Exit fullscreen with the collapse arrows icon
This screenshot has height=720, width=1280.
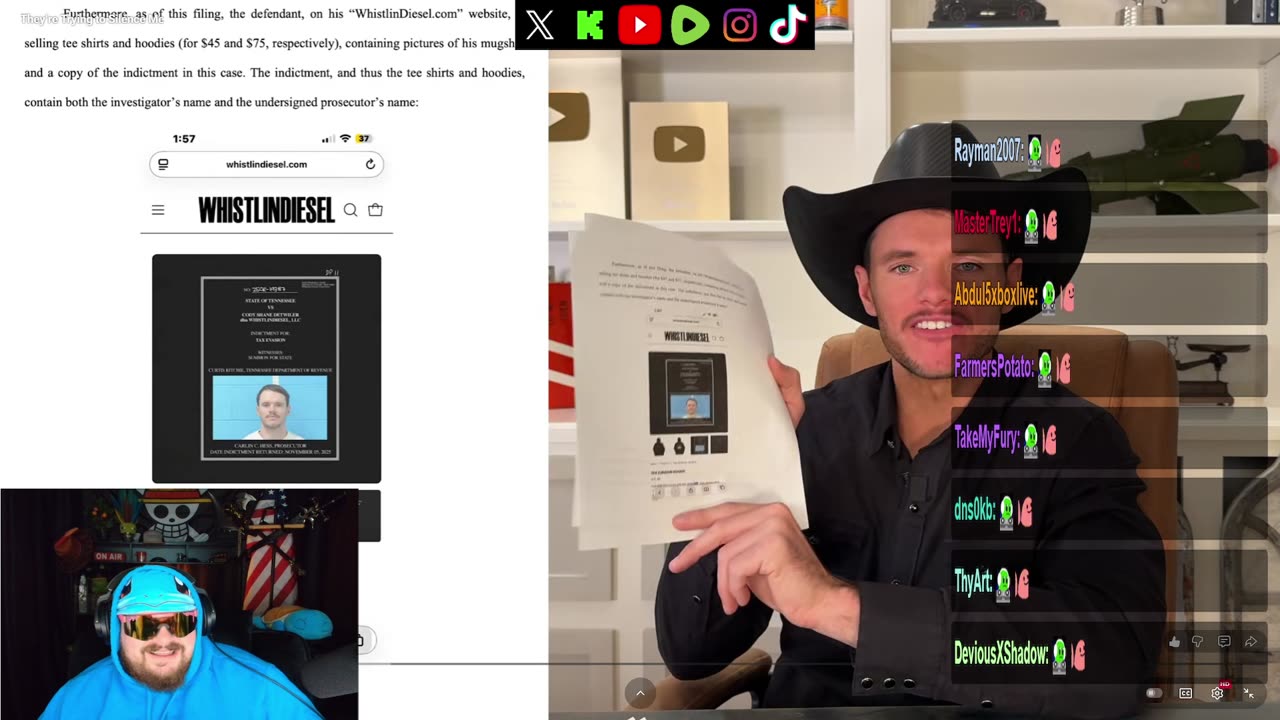[1248, 693]
